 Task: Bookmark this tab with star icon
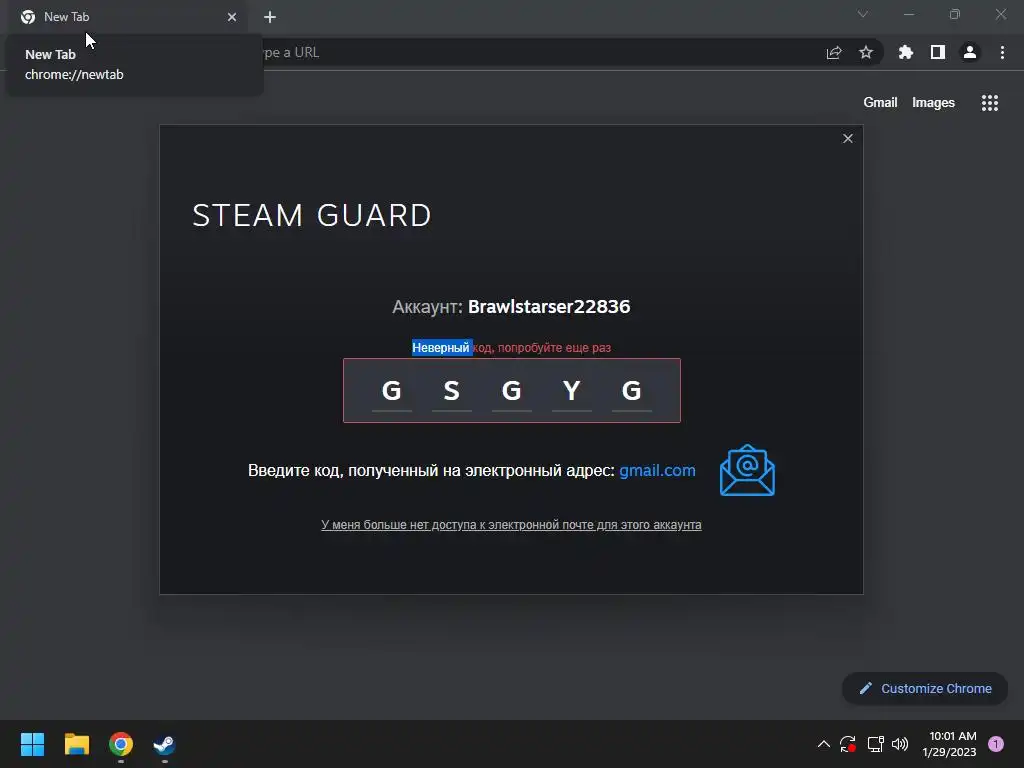865,52
